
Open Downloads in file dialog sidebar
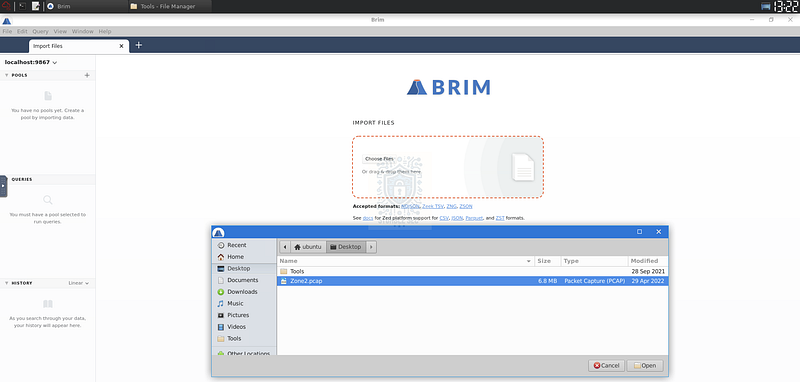click(243, 292)
